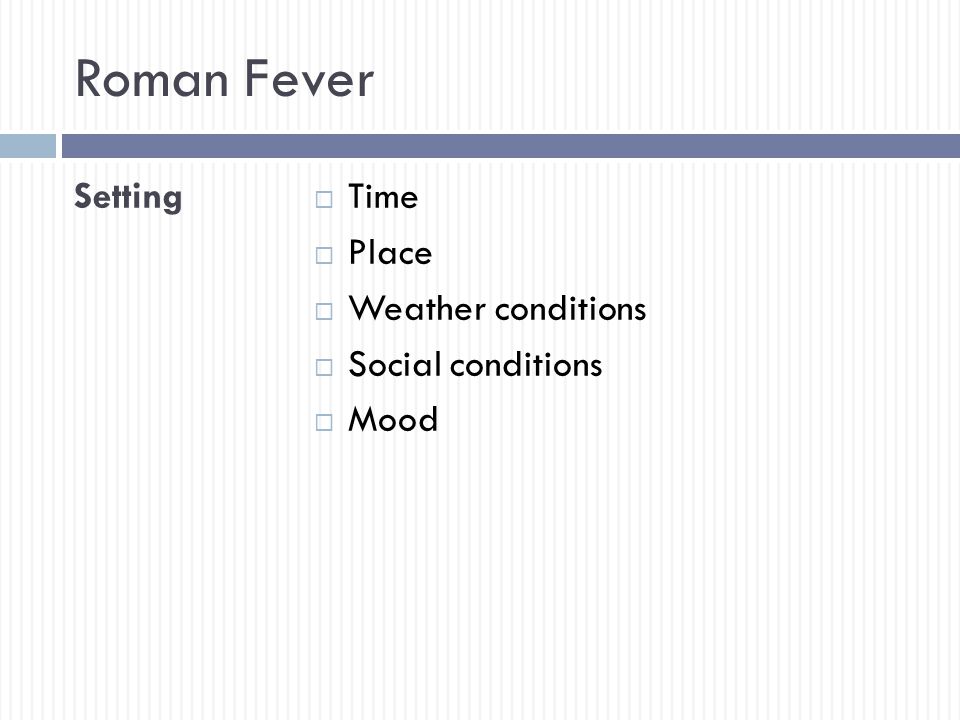Click the word conditions after Weather
960x720 pixels.
(x=571, y=309)
